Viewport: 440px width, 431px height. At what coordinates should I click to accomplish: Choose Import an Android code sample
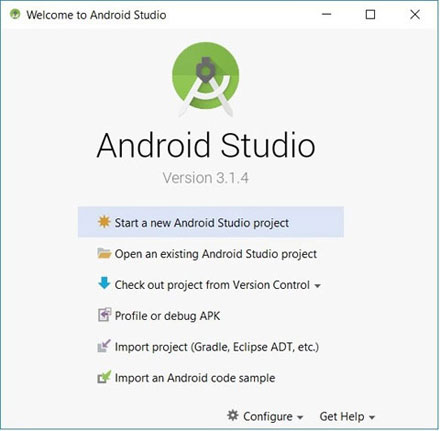[195, 378]
